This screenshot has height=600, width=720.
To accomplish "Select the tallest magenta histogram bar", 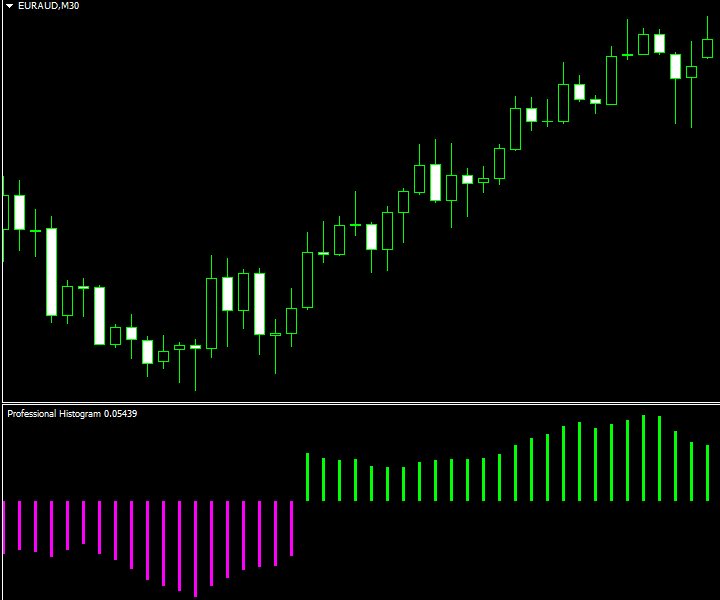I will 196,549.
